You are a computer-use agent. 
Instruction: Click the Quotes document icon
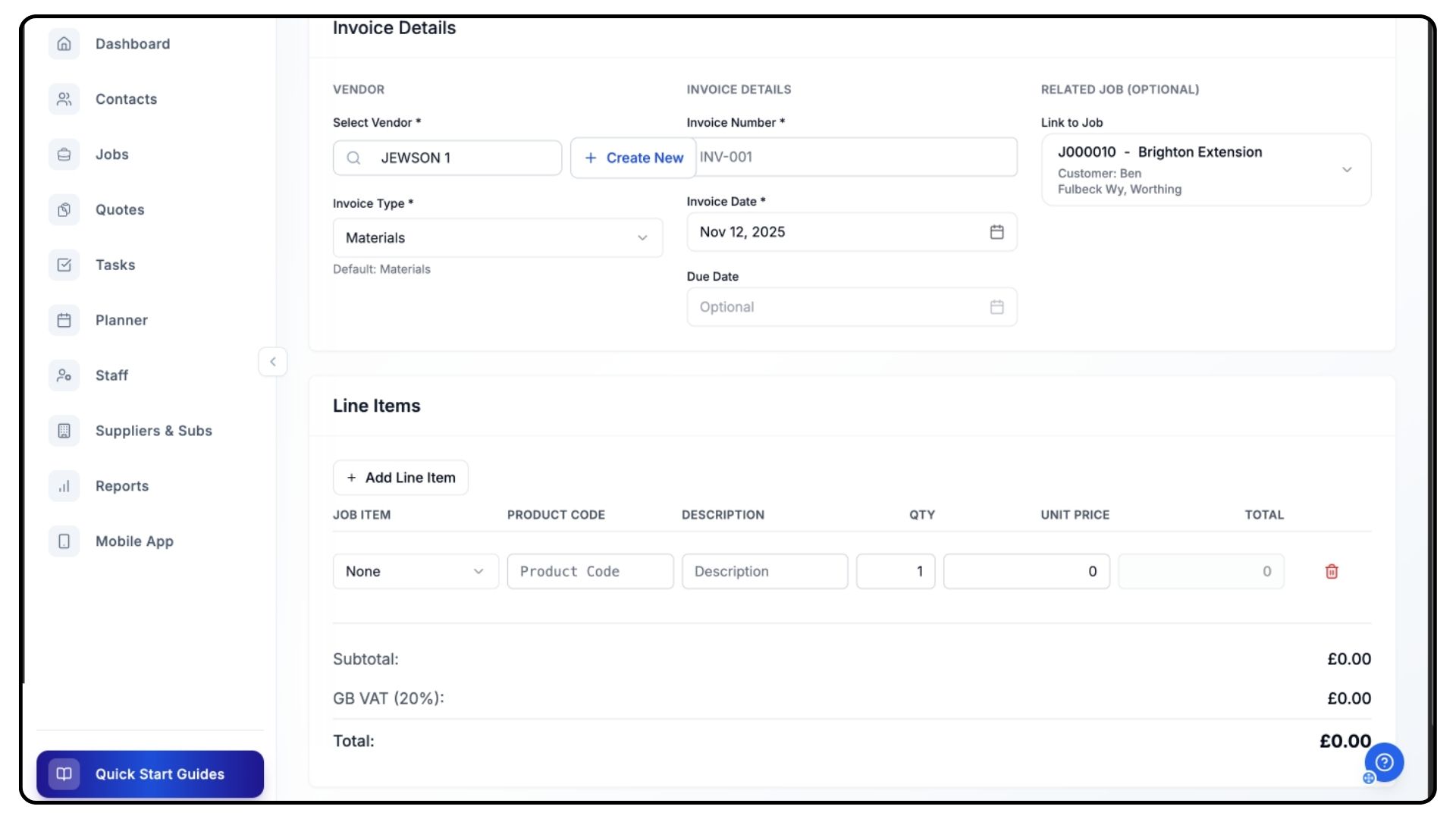[64, 210]
